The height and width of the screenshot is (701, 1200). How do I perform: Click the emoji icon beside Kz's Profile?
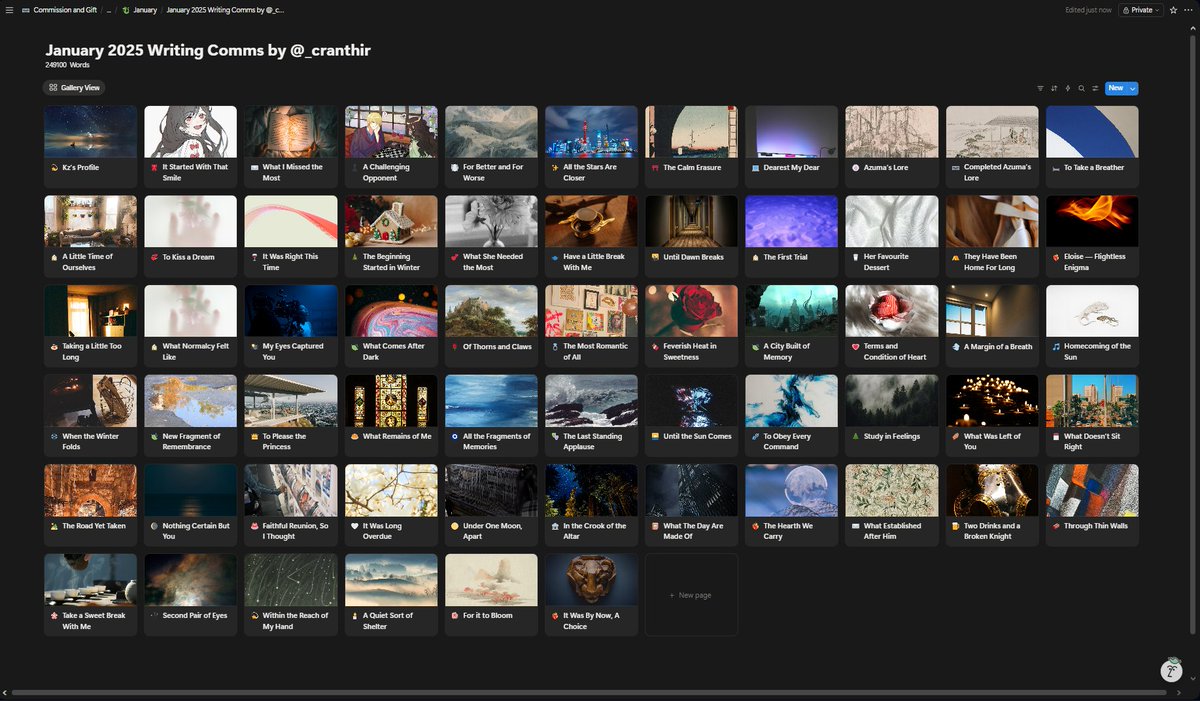[x=54, y=168]
